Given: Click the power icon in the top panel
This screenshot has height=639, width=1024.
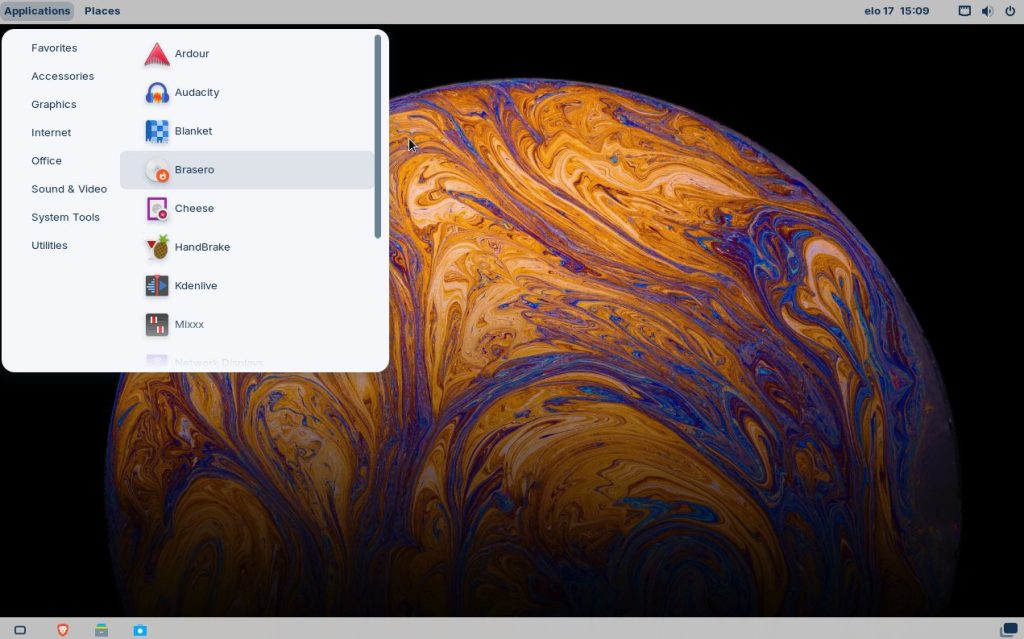Looking at the screenshot, I should pos(1010,11).
